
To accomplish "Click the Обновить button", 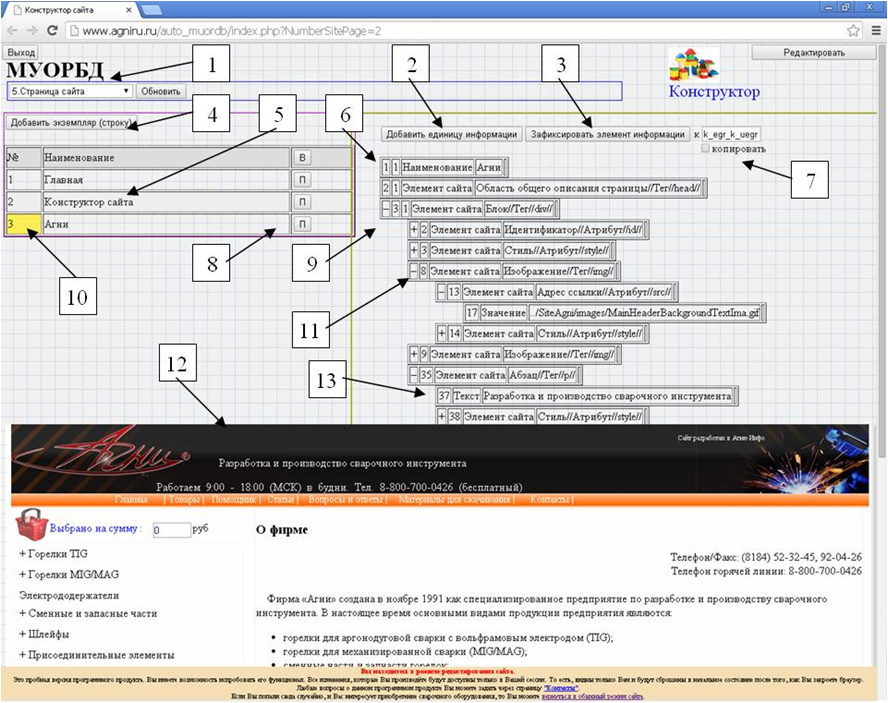I will pos(161,91).
